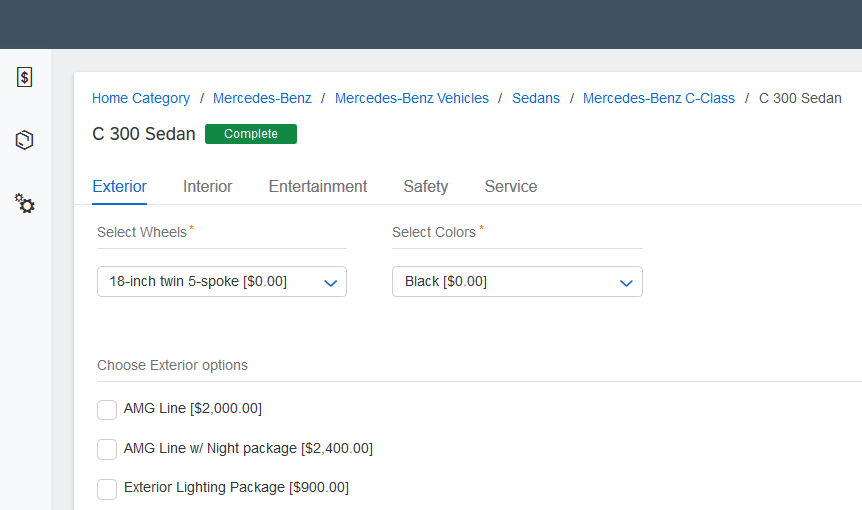The width and height of the screenshot is (862, 510).
Task: Switch to the Safety tab
Action: pos(426,187)
